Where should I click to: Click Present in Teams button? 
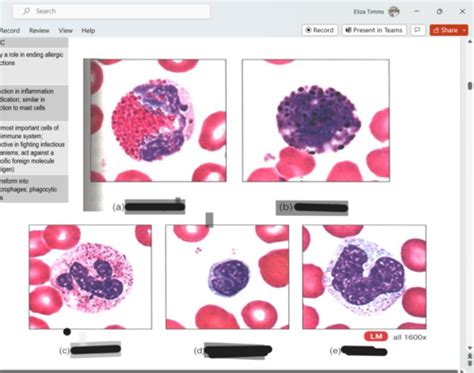(374, 30)
